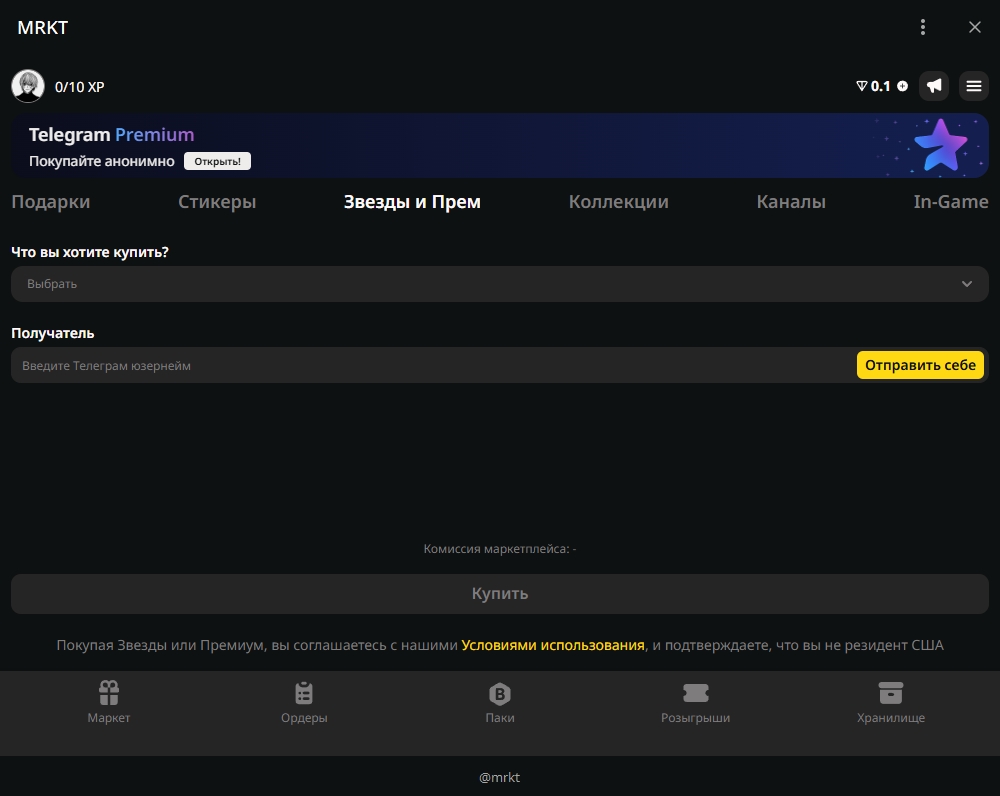Open the Паки hexagon icon

point(499,693)
